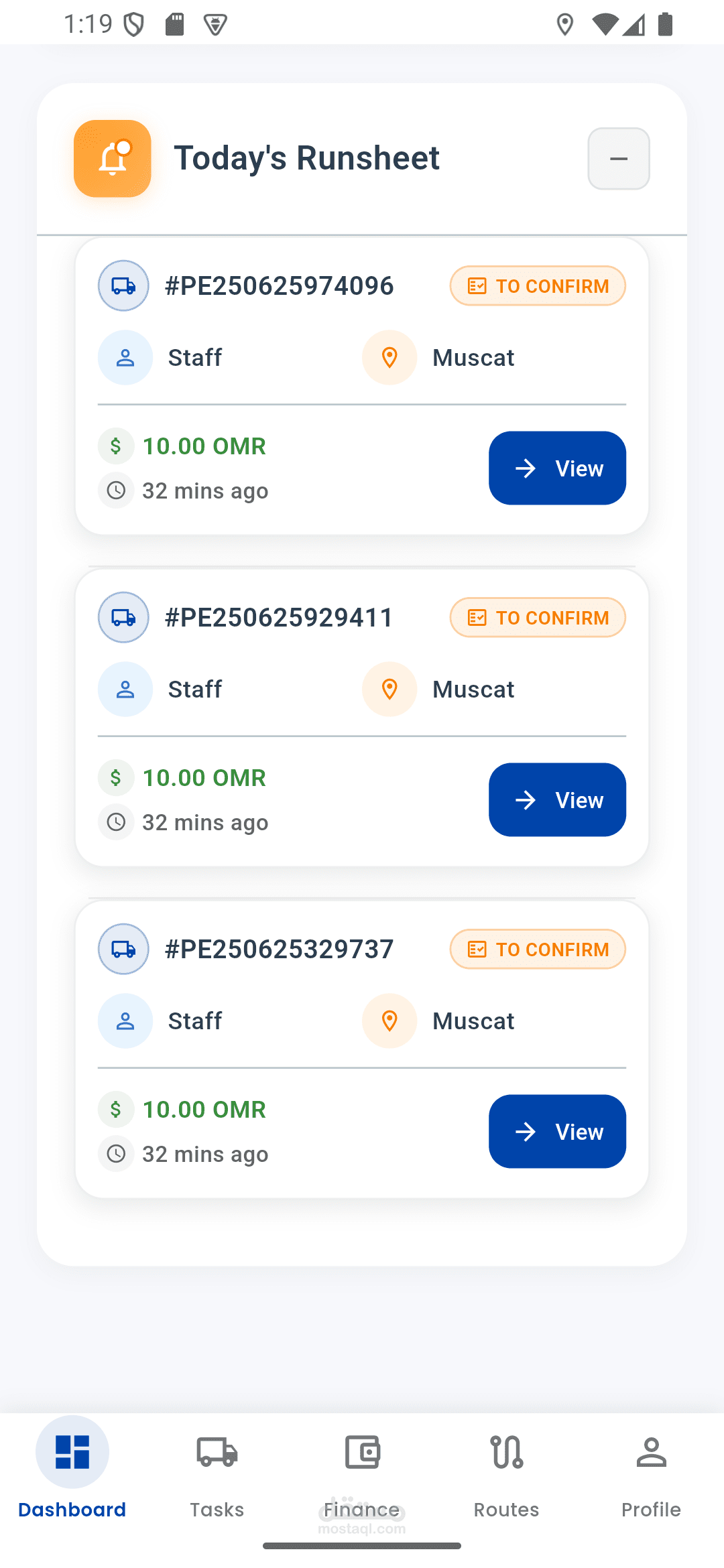Viewport: 724px width, 1568px height.
Task: Tap truck icon for order #PE250625974096
Action: click(123, 285)
